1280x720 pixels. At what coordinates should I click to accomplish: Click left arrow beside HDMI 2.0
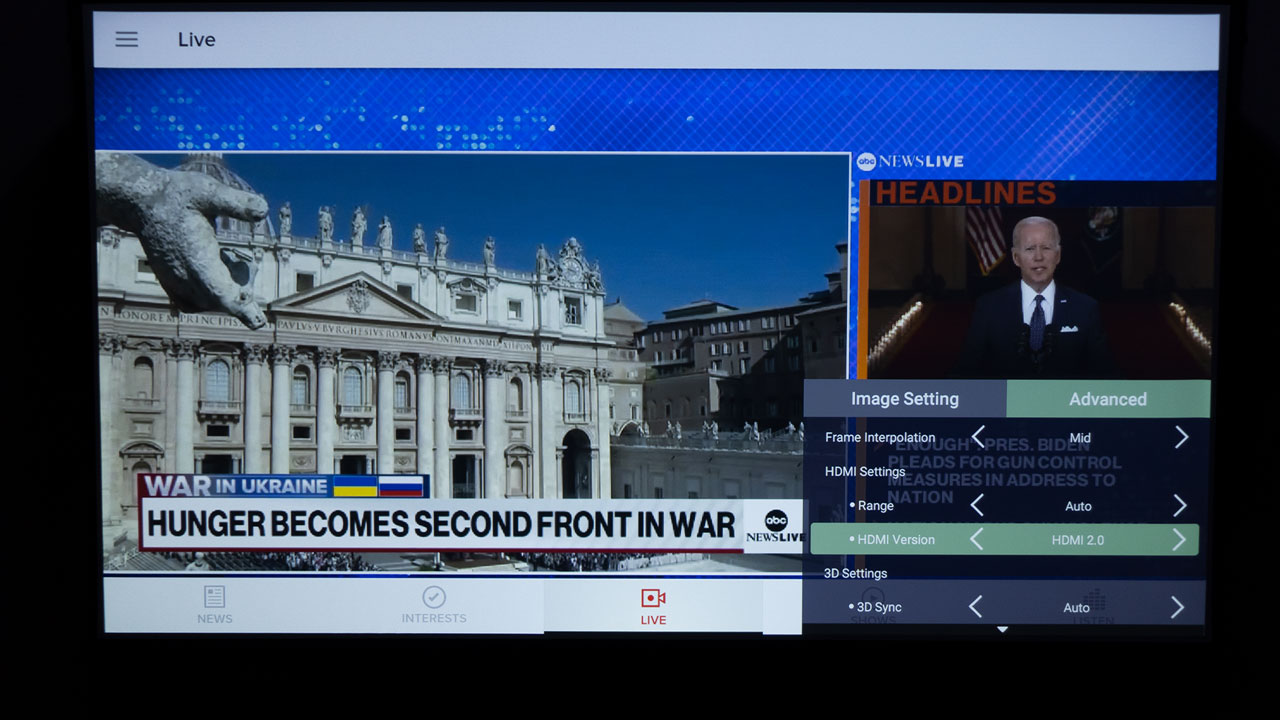tap(976, 540)
